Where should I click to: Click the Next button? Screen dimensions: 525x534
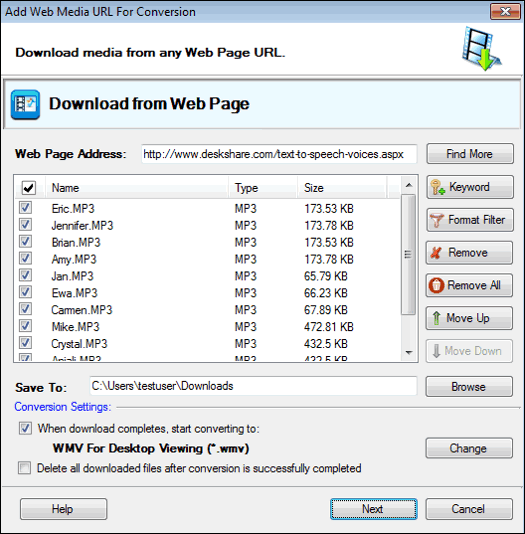(x=373, y=509)
